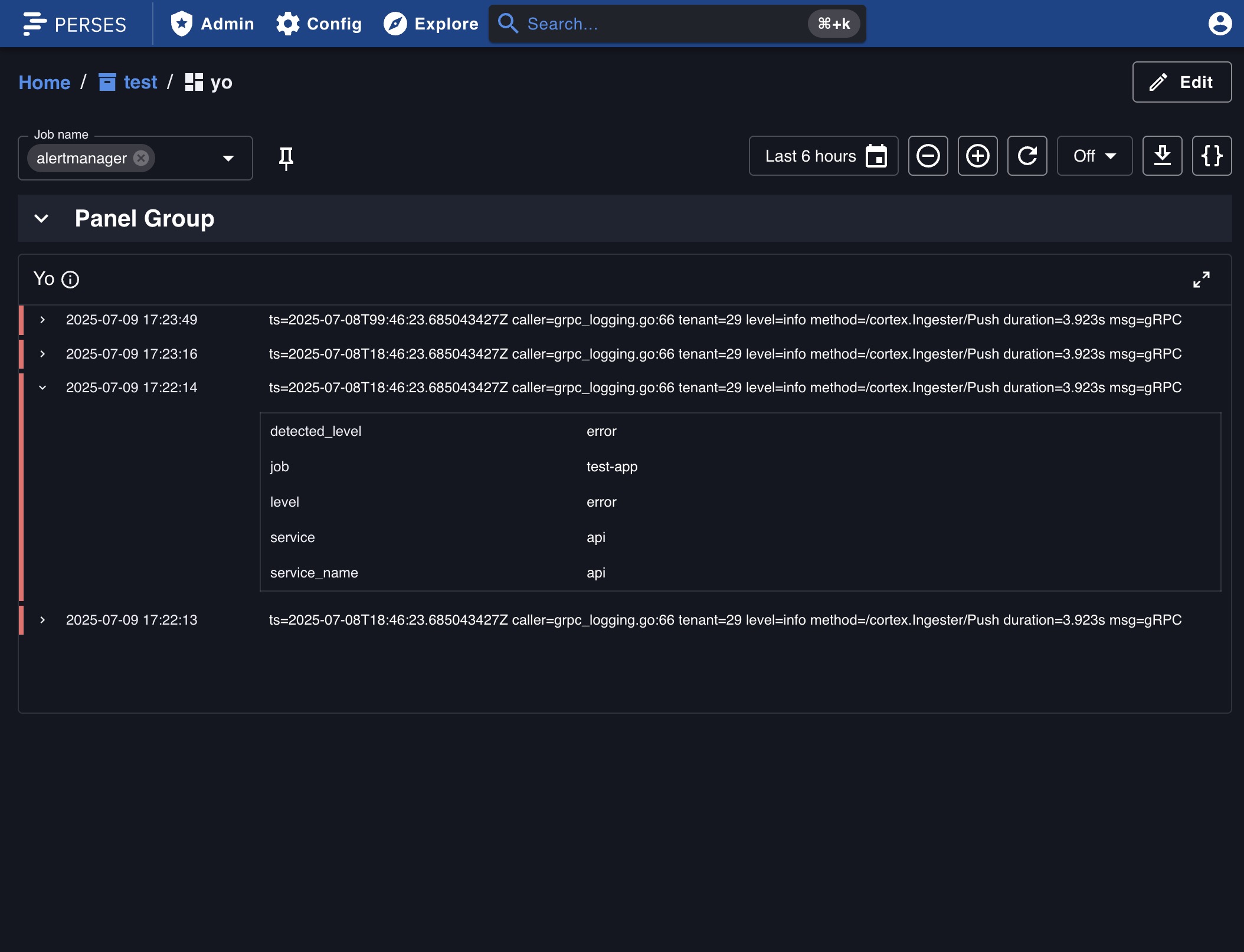Click the Edit dashboard button
Image resolution: width=1244 pixels, height=952 pixels.
pos(1181,82)
